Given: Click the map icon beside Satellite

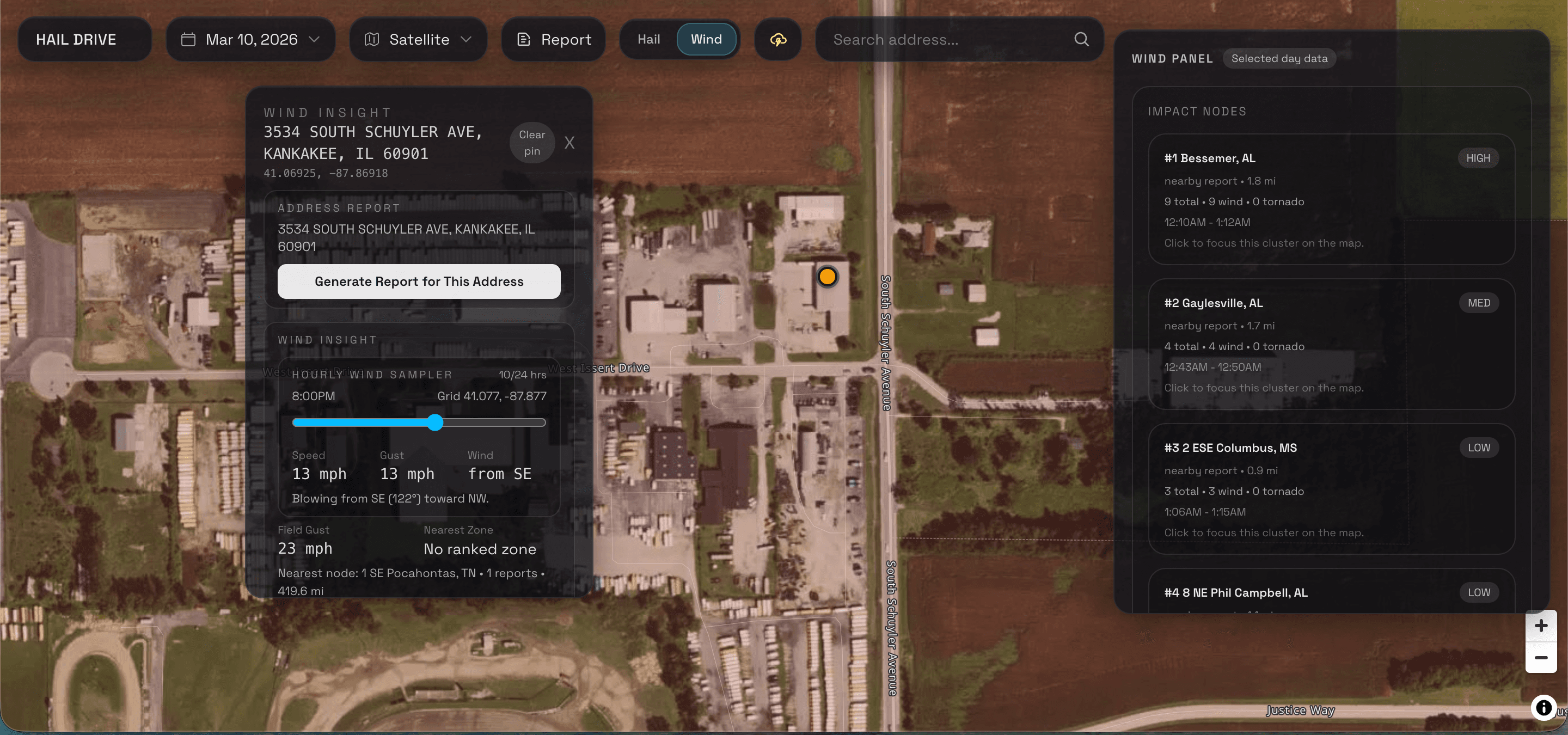Looking at the screenshot, I should pos(372,39).
